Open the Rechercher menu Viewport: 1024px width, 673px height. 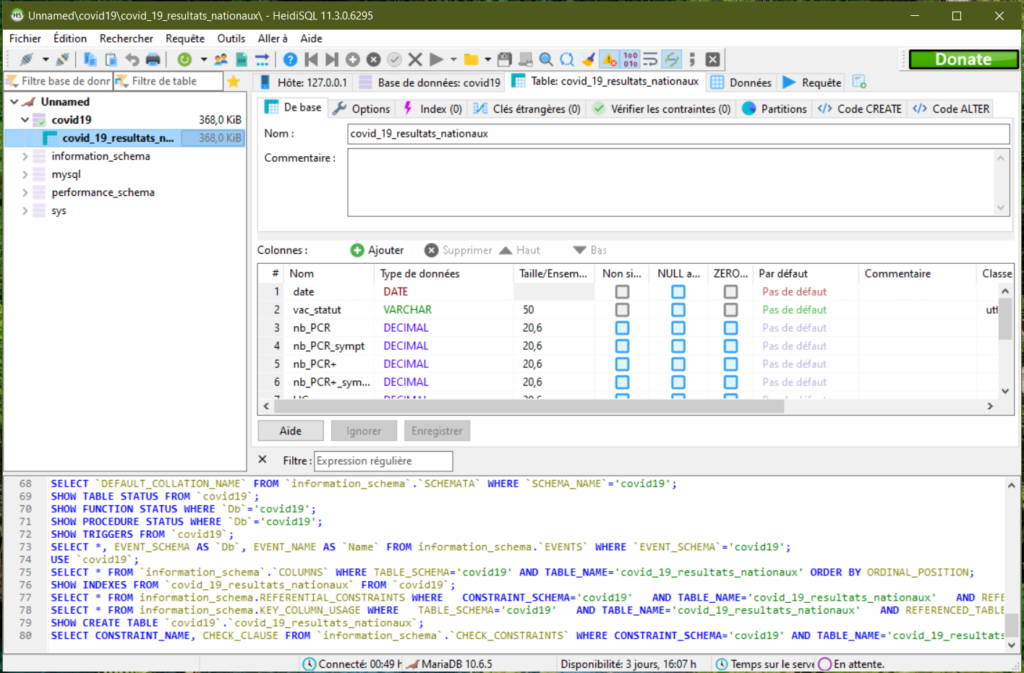(126, 39)
